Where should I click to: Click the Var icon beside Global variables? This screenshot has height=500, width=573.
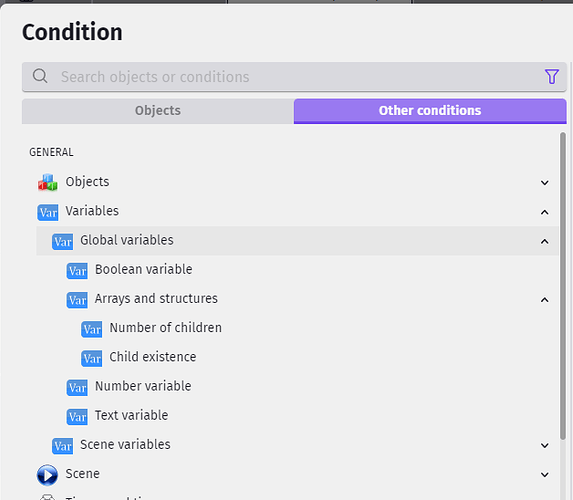pos(62,242)
